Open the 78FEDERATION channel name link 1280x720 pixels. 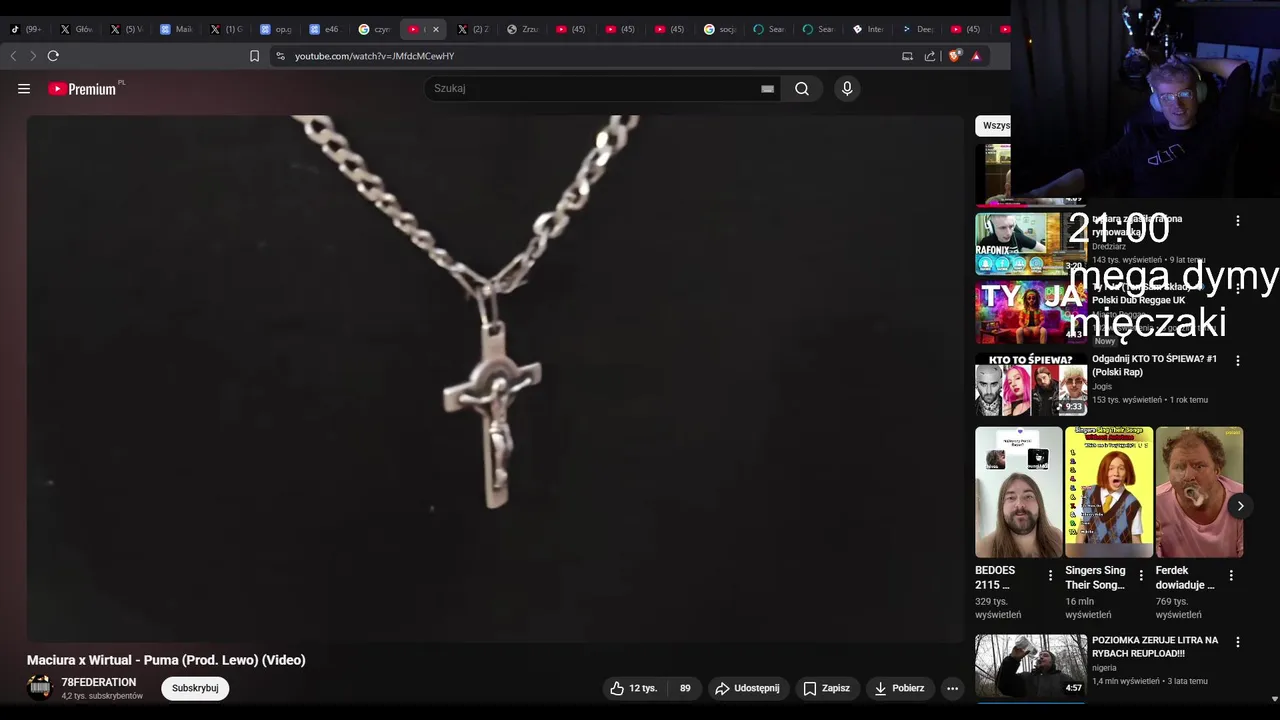click(x=98, y=682)
